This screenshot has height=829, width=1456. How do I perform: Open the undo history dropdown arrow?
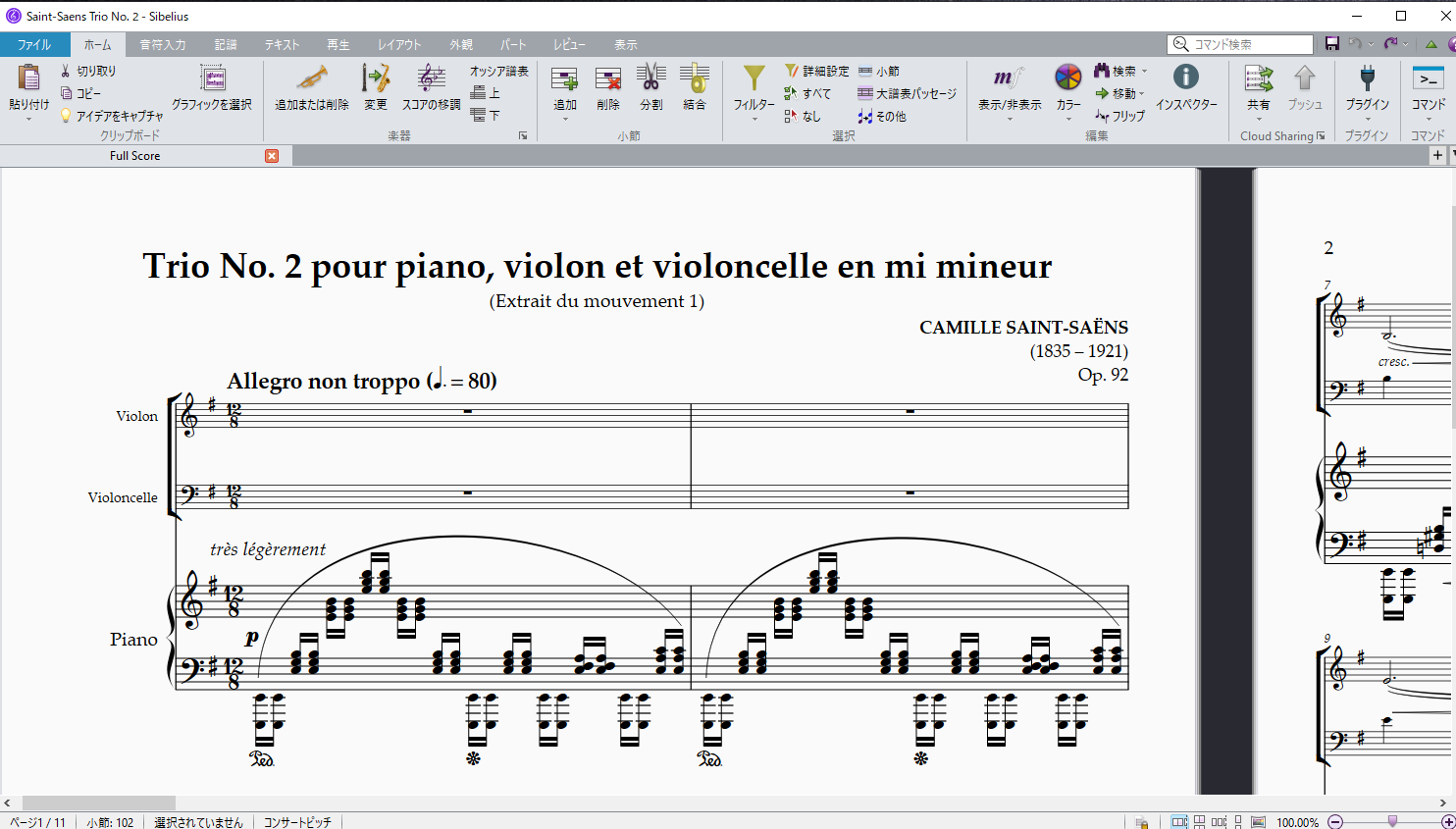(1371, 44)
